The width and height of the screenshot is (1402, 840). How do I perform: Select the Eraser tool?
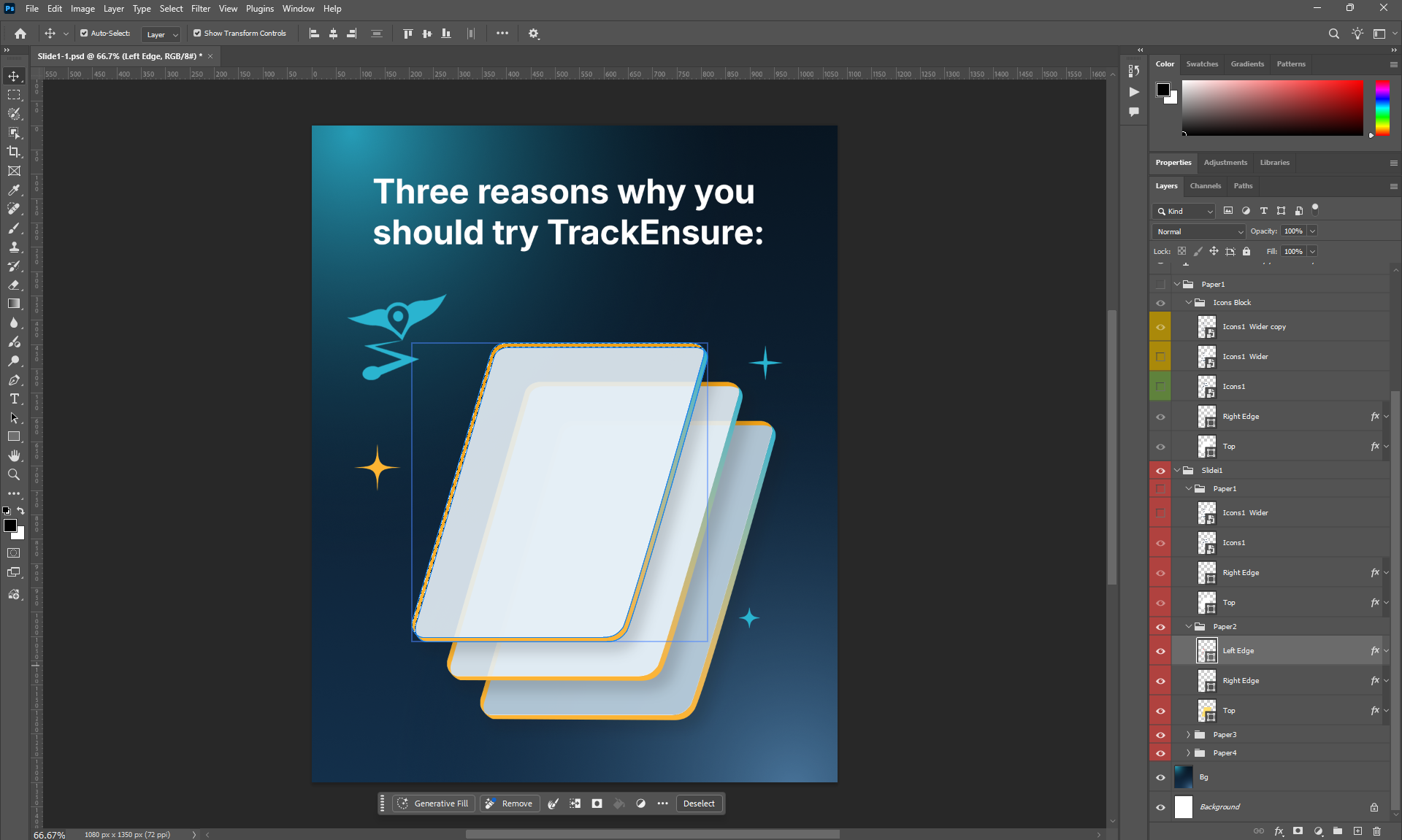point(14,285)
